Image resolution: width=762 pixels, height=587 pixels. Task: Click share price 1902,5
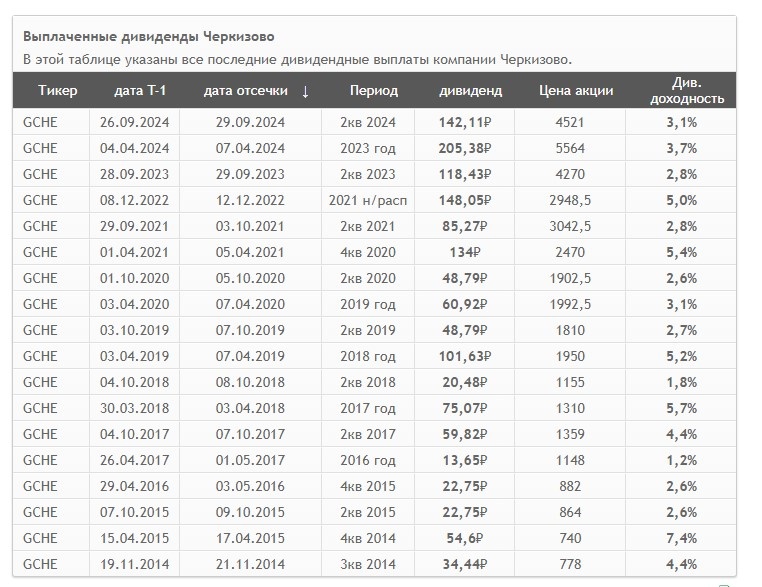[x=570, y=278]
